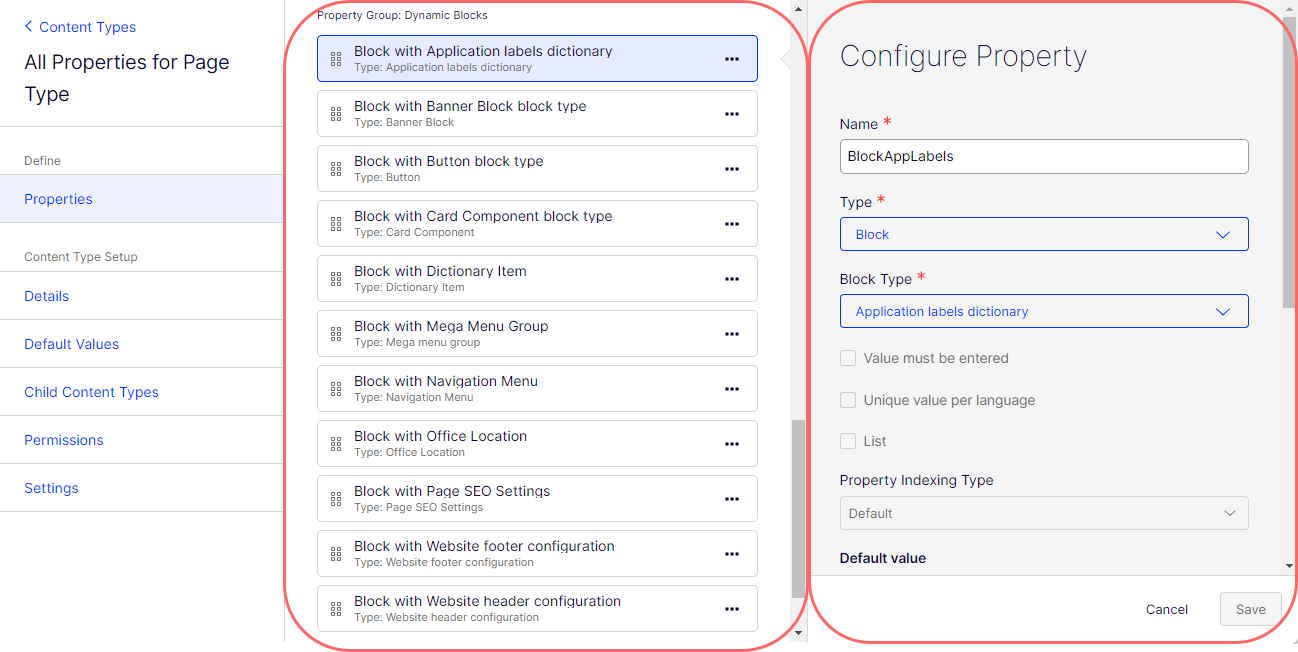Open the Block Type dropdown
Viewport: 1298px width, 652px height.
point(1044,311)
